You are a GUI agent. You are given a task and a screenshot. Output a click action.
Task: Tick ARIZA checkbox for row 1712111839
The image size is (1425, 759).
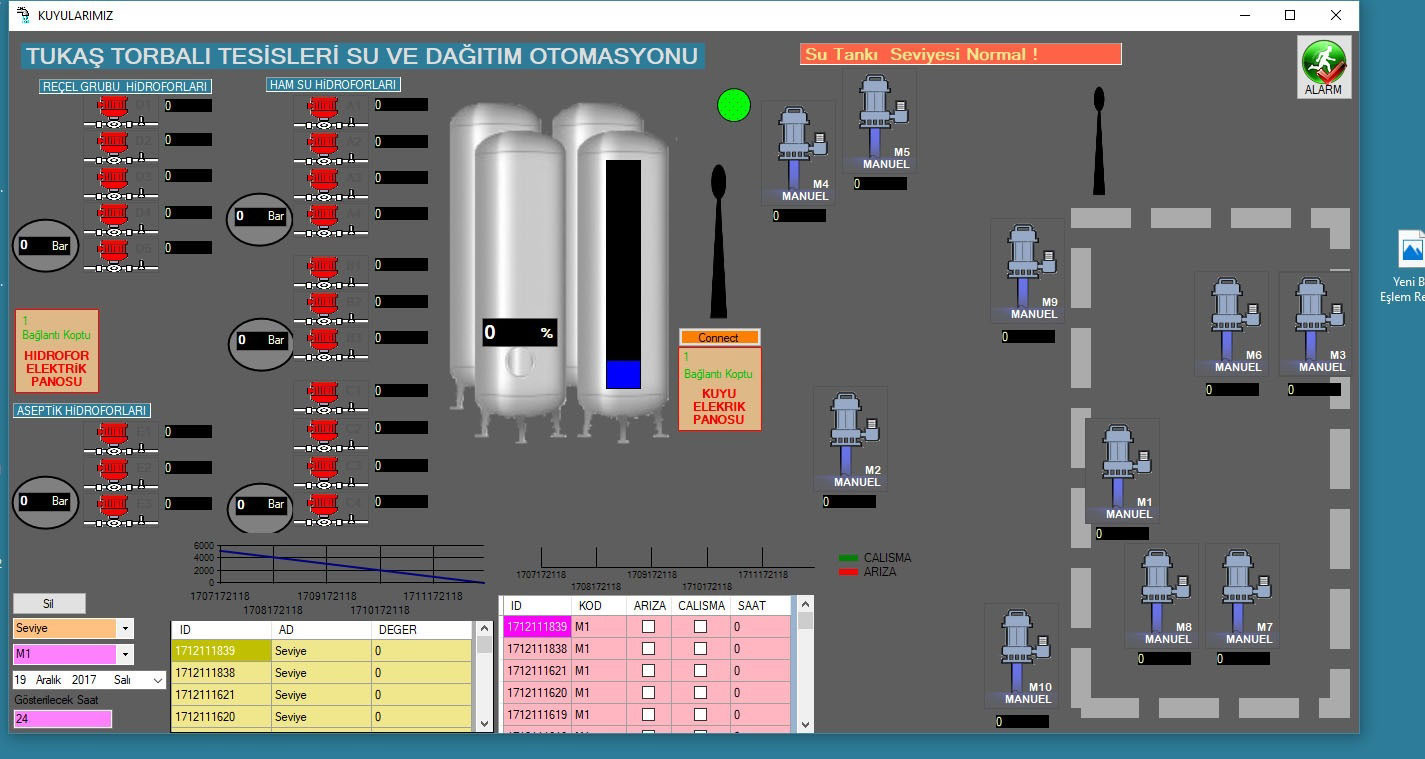648,627
